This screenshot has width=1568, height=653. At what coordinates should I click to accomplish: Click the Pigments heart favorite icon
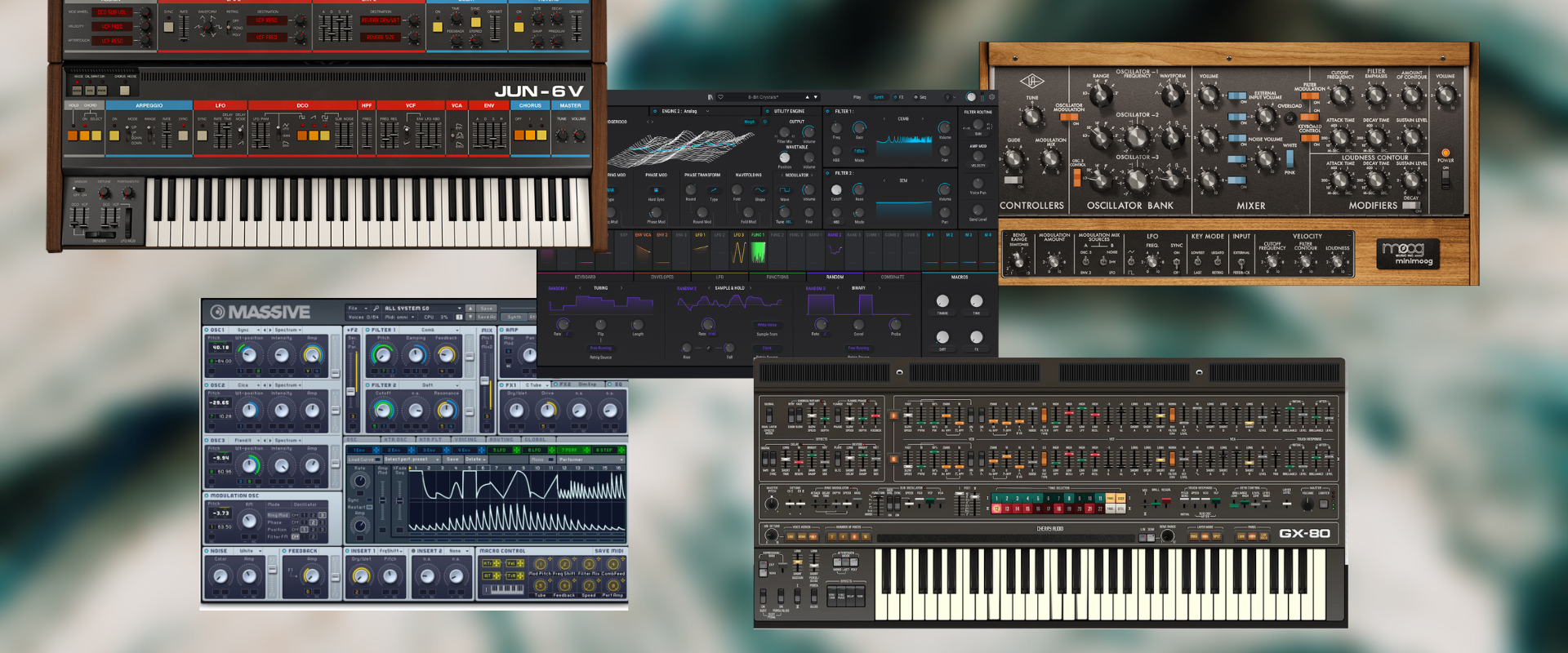(720, 97)
